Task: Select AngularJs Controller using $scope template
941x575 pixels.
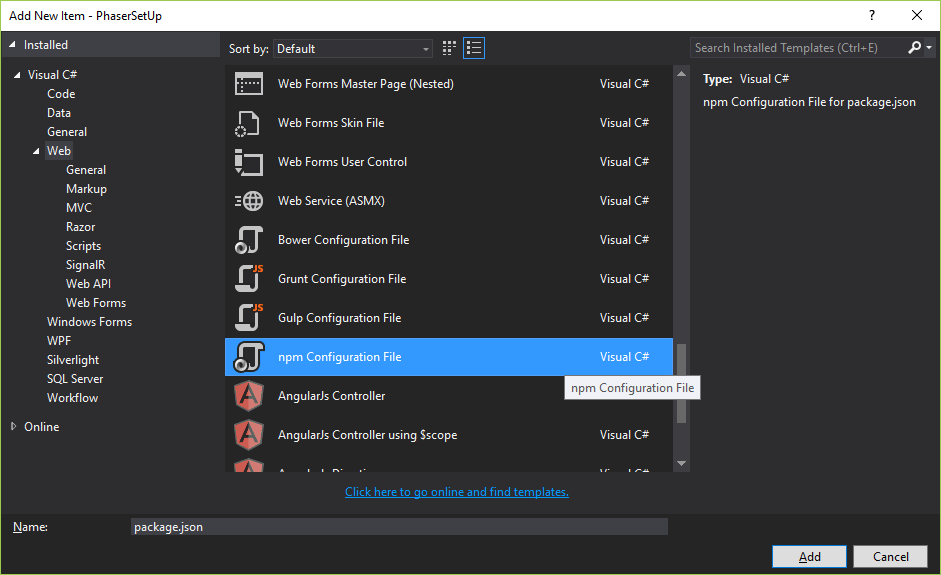Action: 449,435
